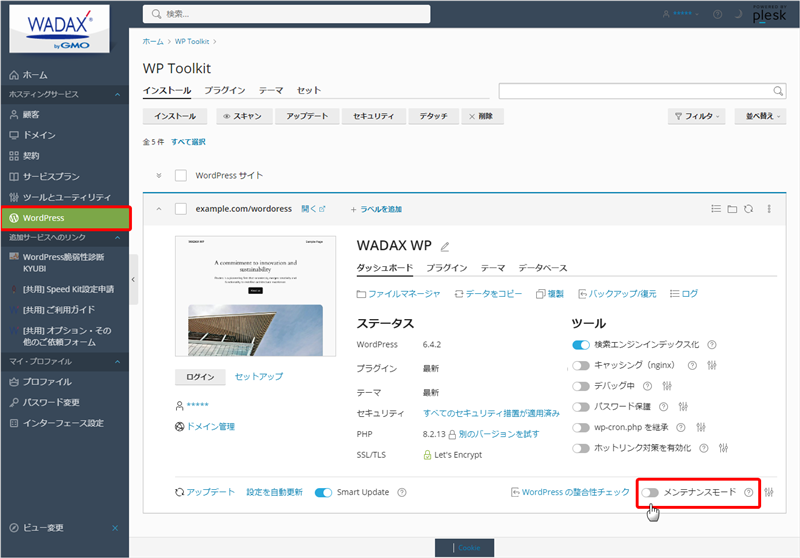
Task: Open help for メンテナンスモード
Action: tap(748, 492)
